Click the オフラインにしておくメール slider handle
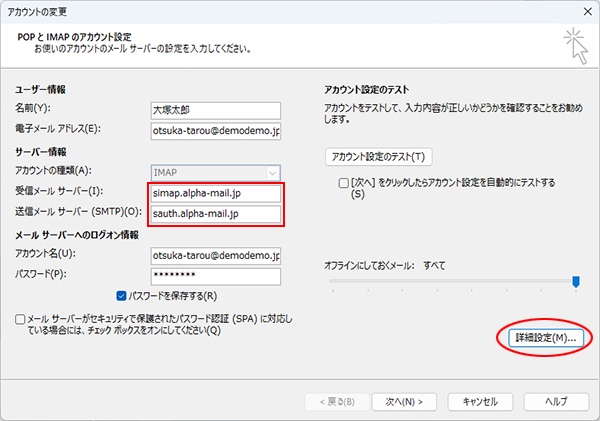600x421 pixels. pyautogui.click(x=576, y=283)
